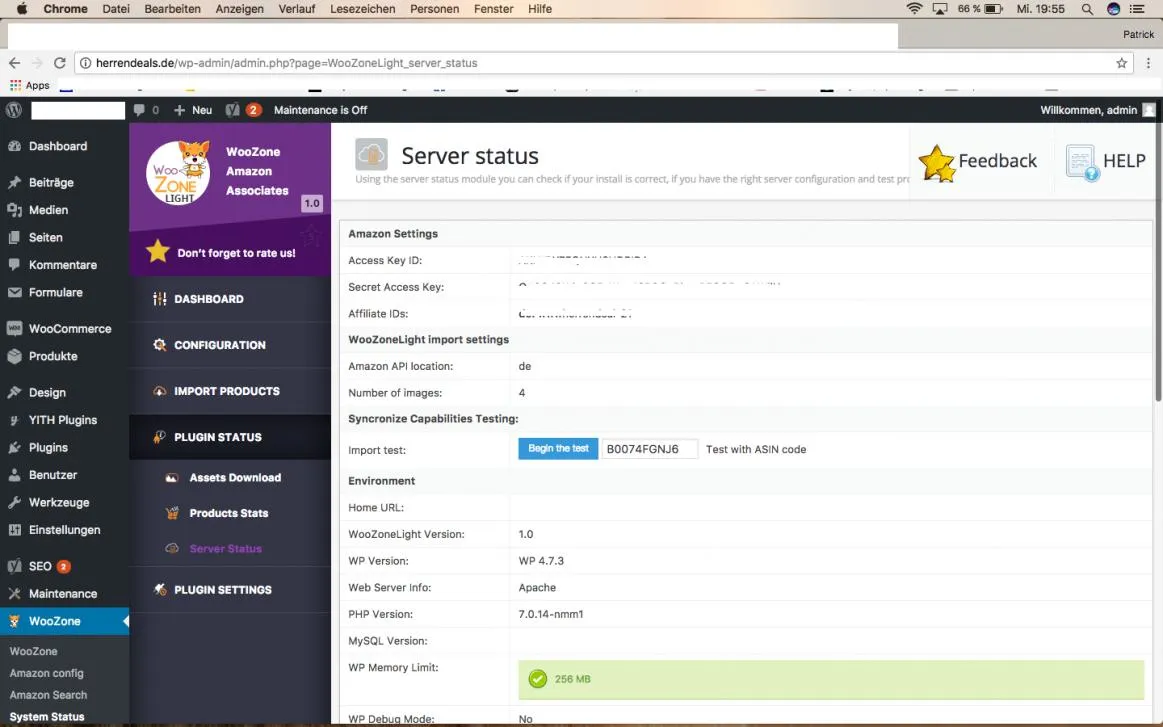Click the WooCommerce sidebar icon
The height and width of the screenshot is (727, 1163).
[14, 329]
